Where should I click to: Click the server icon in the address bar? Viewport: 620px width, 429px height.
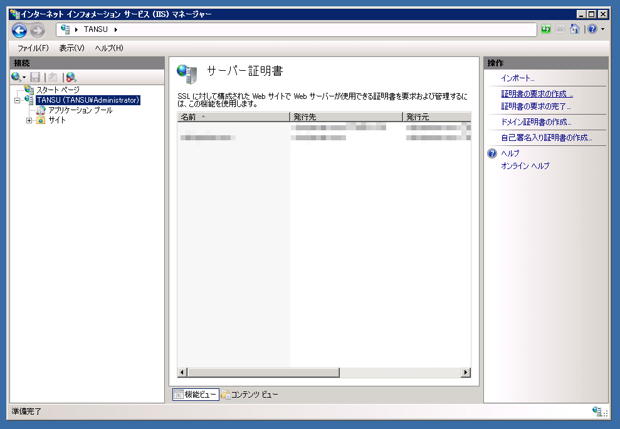[x=66, y=29]
